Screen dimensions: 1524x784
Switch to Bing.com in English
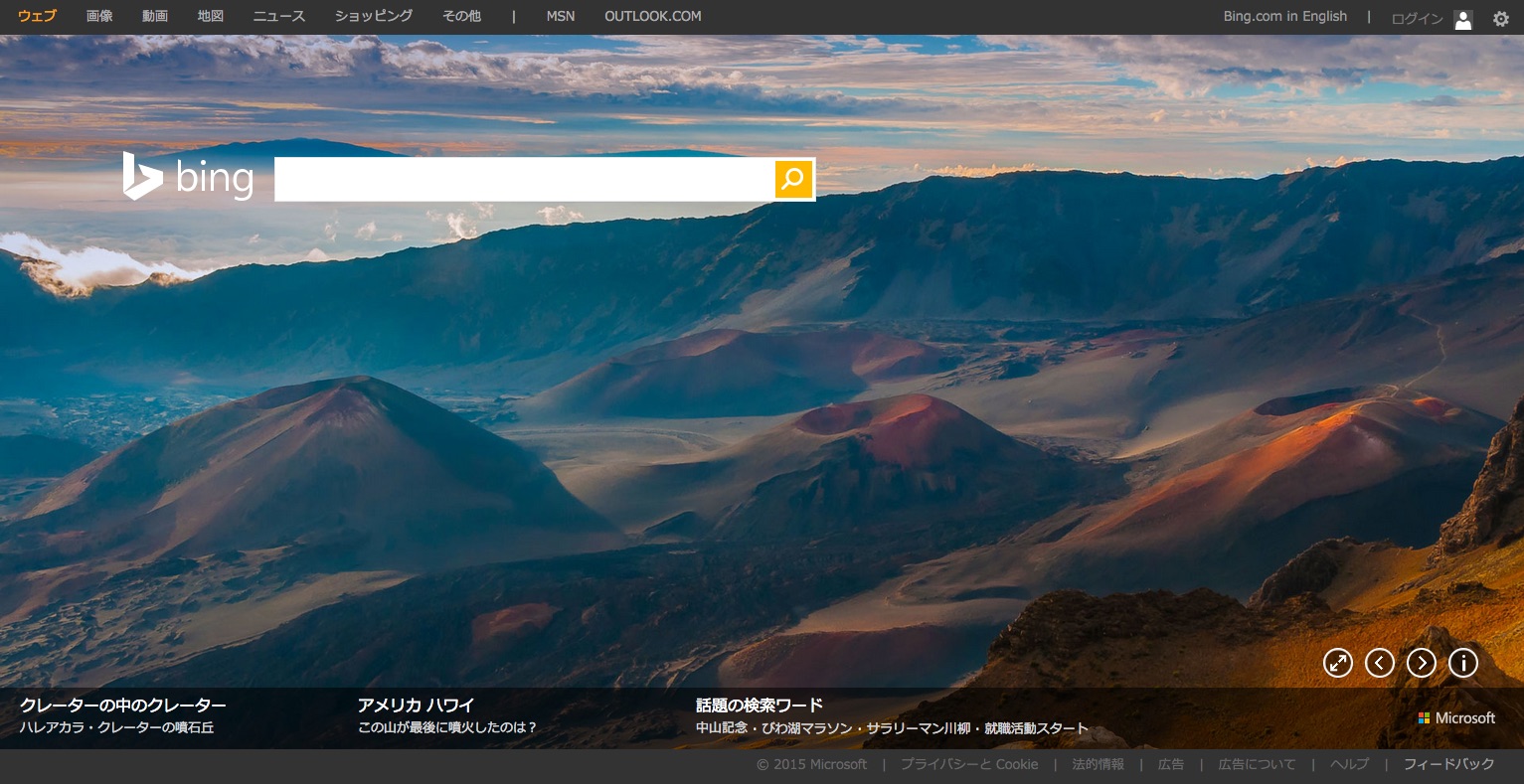[1284, 16]
